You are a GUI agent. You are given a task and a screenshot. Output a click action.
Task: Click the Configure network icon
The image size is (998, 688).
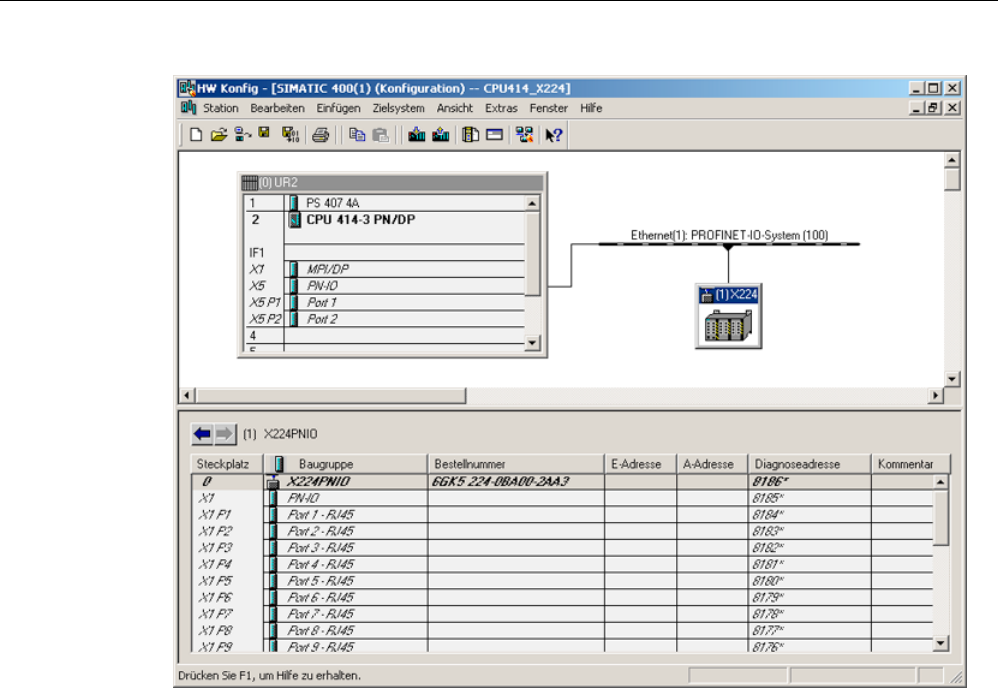(x=523, y=136)
